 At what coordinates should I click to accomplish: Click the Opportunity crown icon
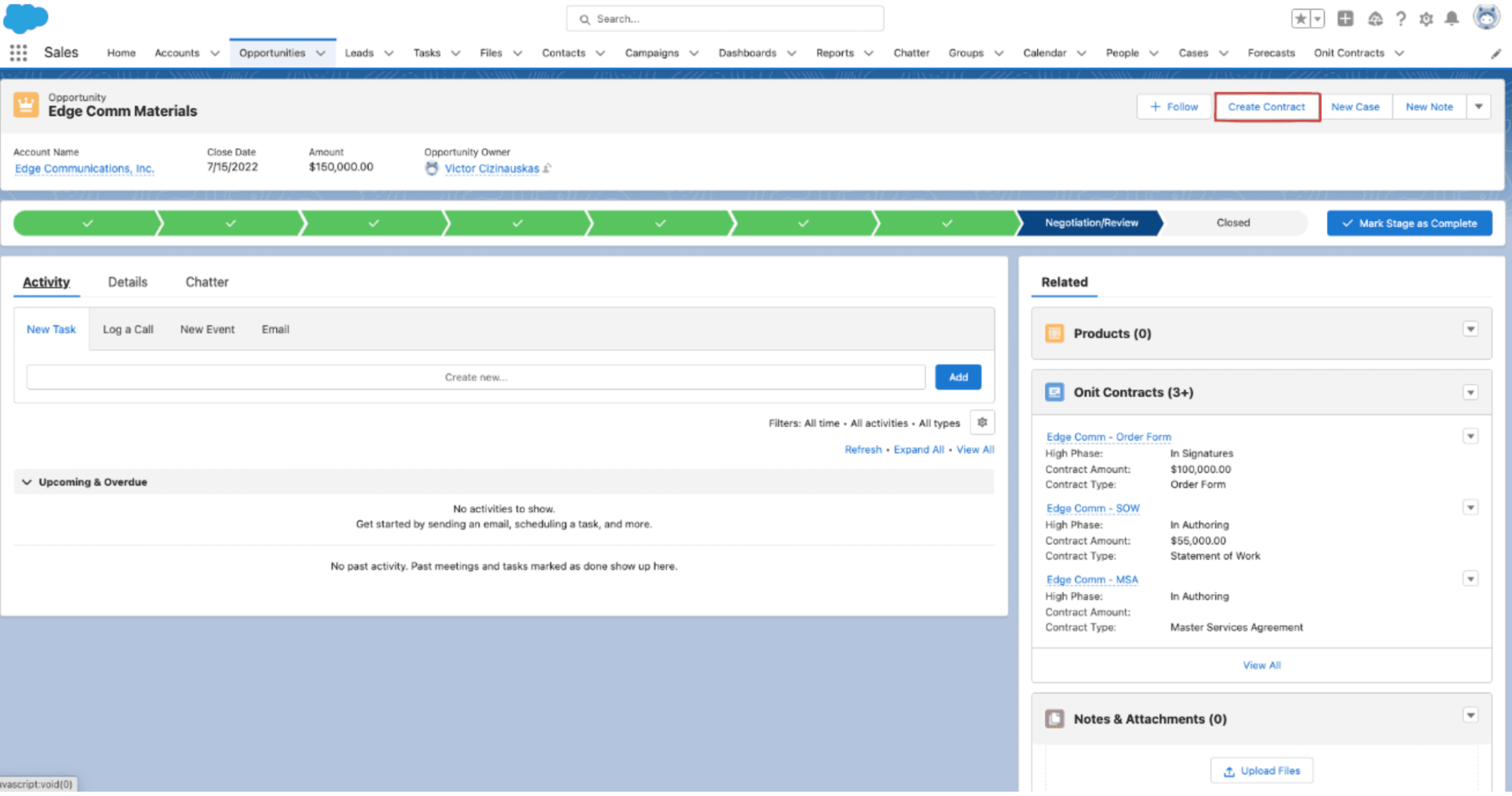[x=26, y=105]
